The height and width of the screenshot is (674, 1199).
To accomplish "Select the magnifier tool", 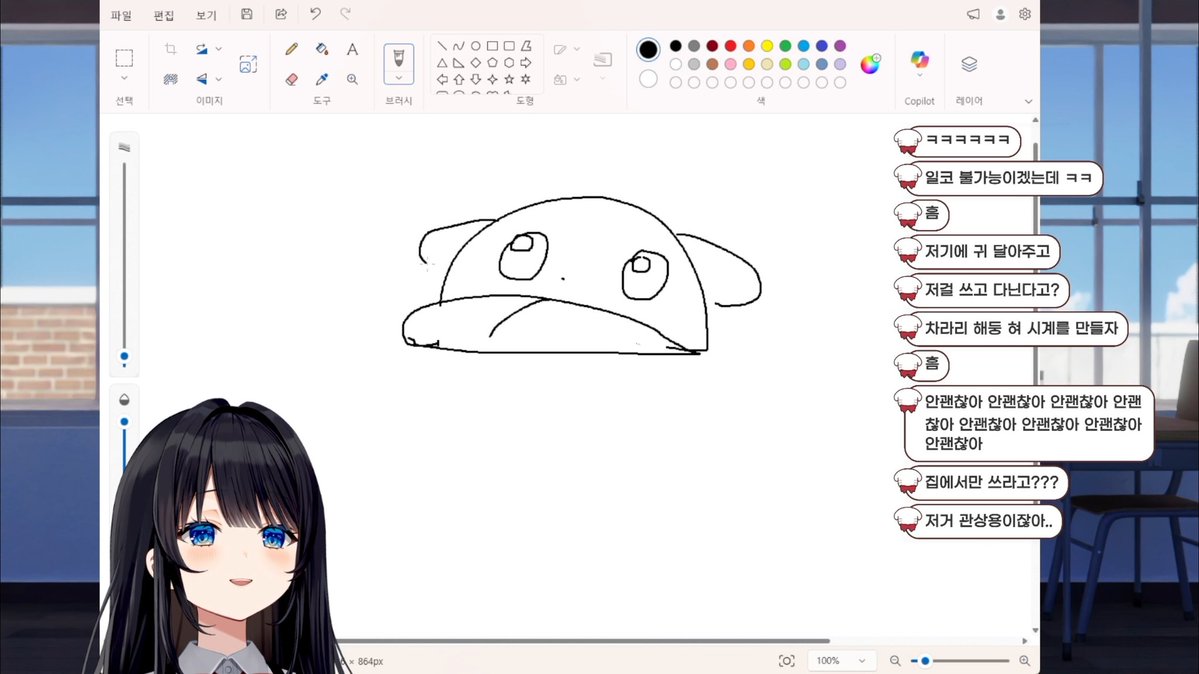I will (x=352, y=79).
